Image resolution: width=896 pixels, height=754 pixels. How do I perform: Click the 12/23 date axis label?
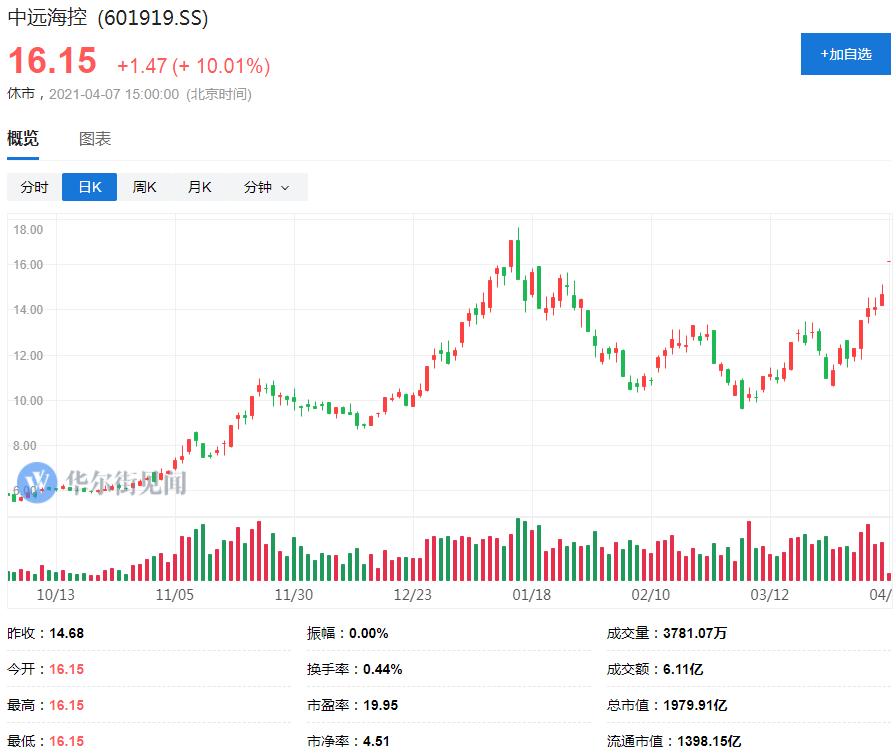click(413, 595)
